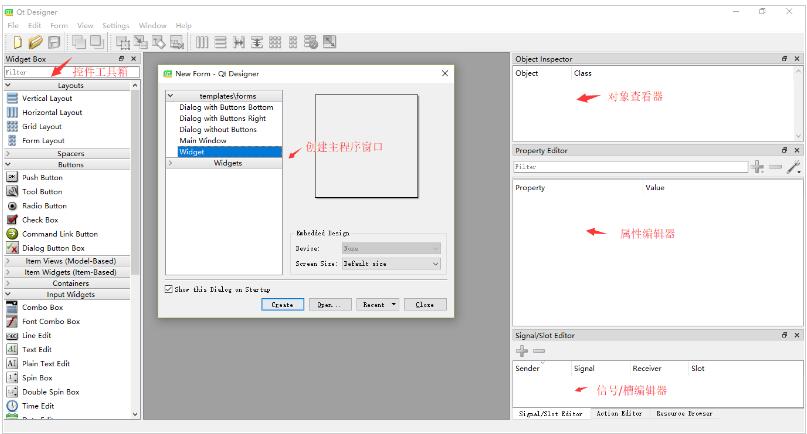Screen dimensions: 807x434
Task: Select Dialog without Buttons template
Action: point(218,129)
